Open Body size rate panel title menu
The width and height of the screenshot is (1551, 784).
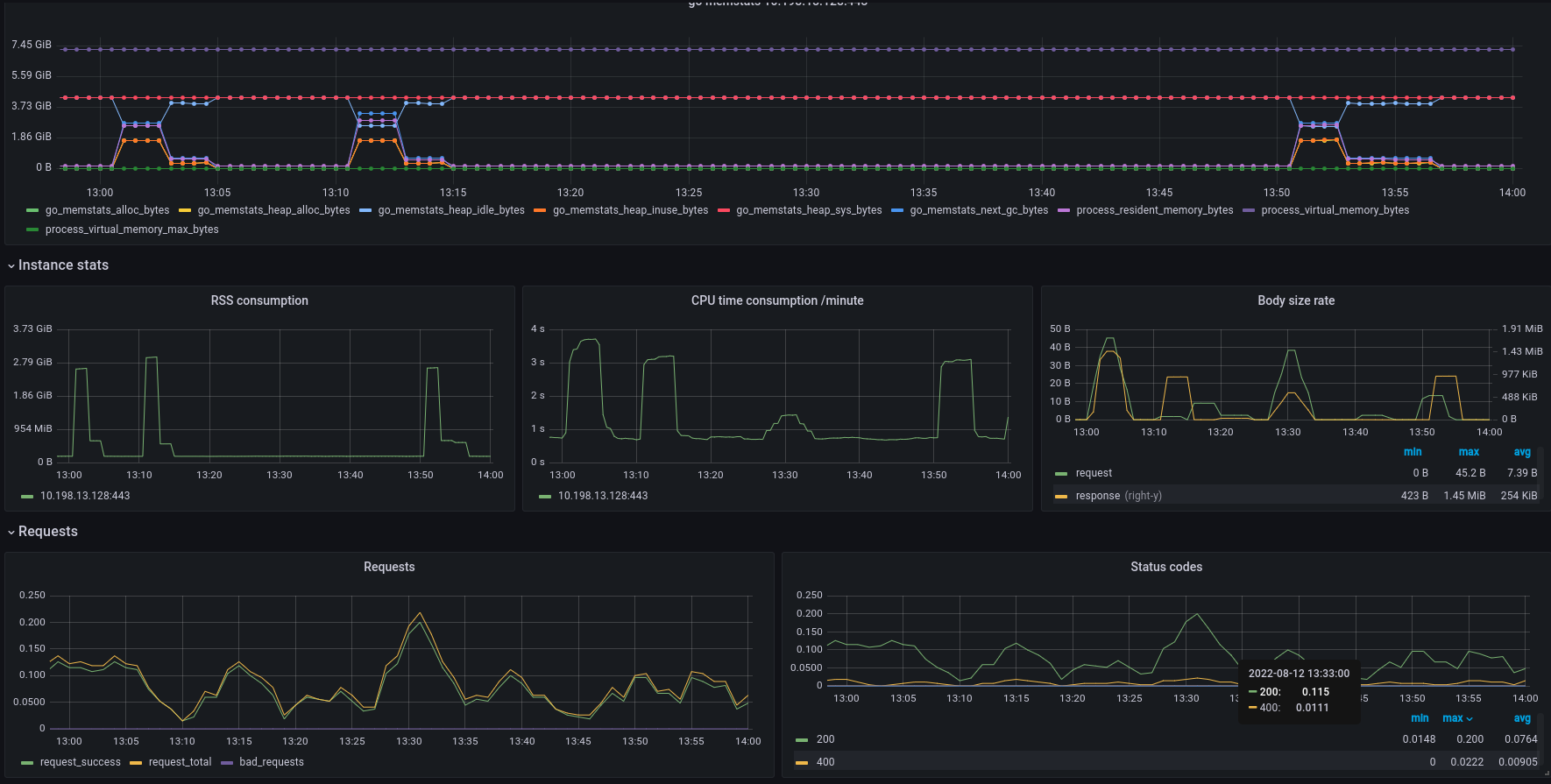click(1296, 300)
